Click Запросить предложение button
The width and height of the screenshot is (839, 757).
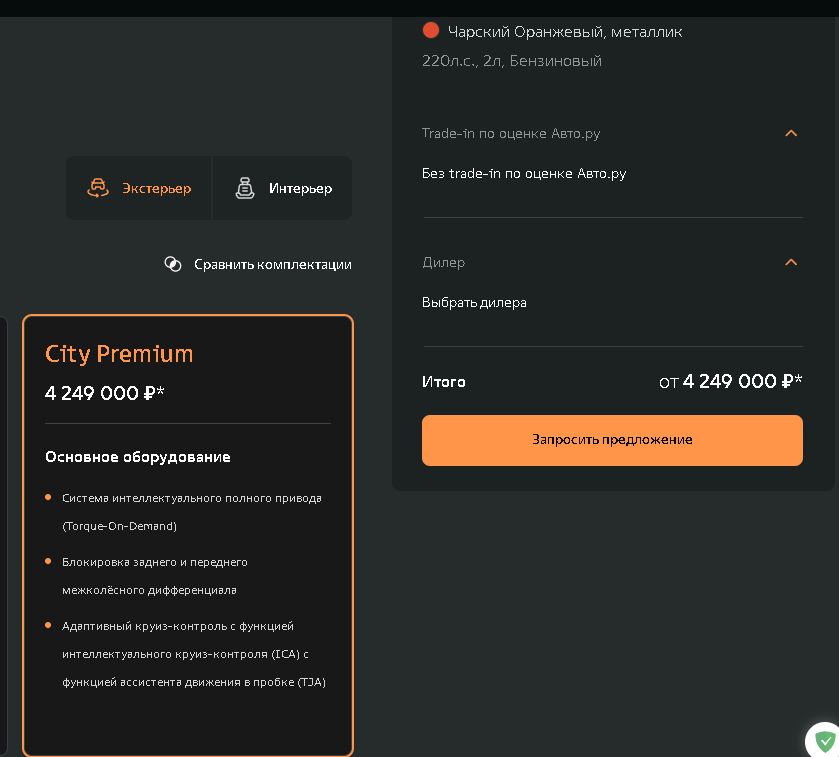click(612, 440)
